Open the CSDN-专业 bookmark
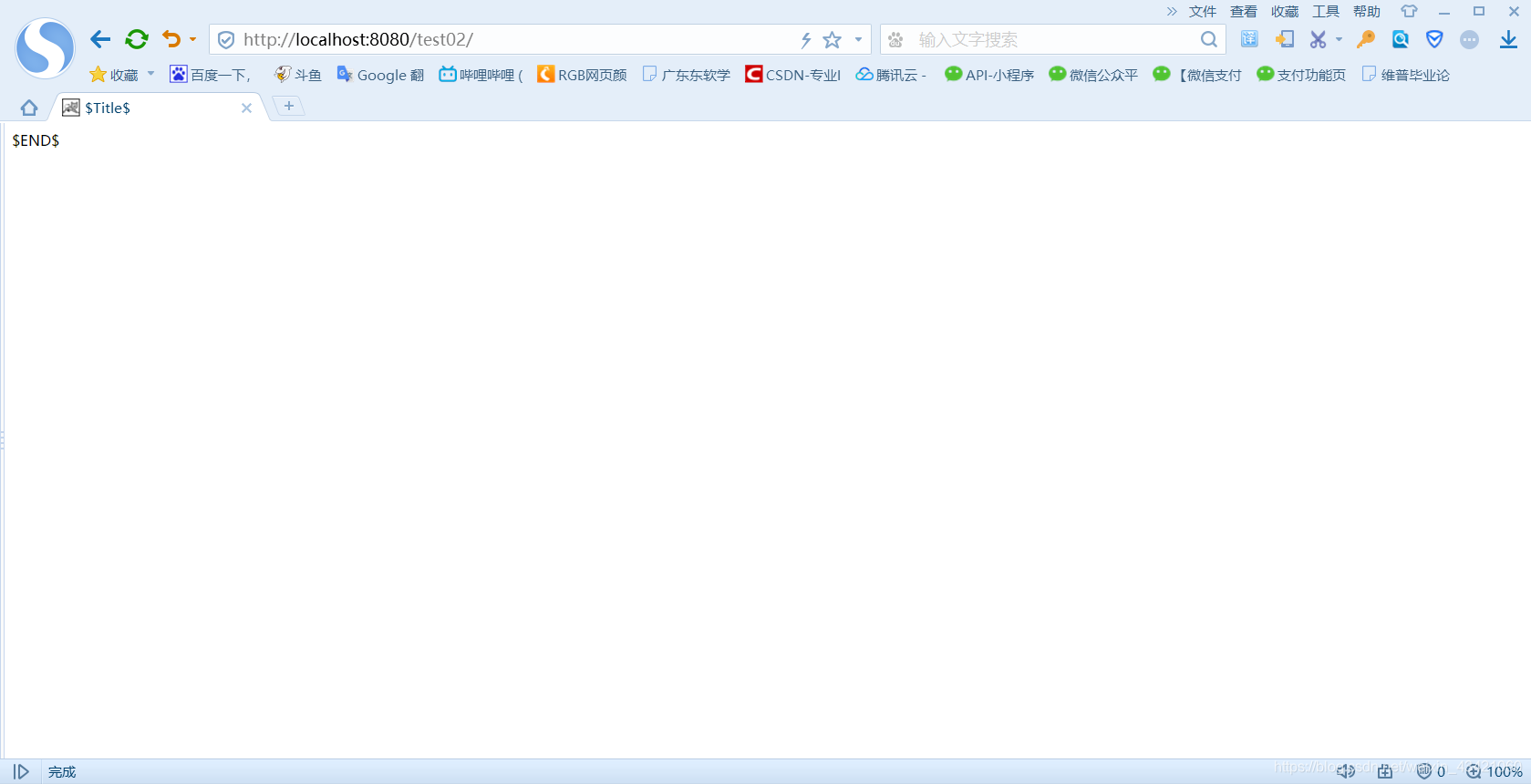Image resolution: width=1531 pixels, height=784 pixels. (x=793, y=75)
